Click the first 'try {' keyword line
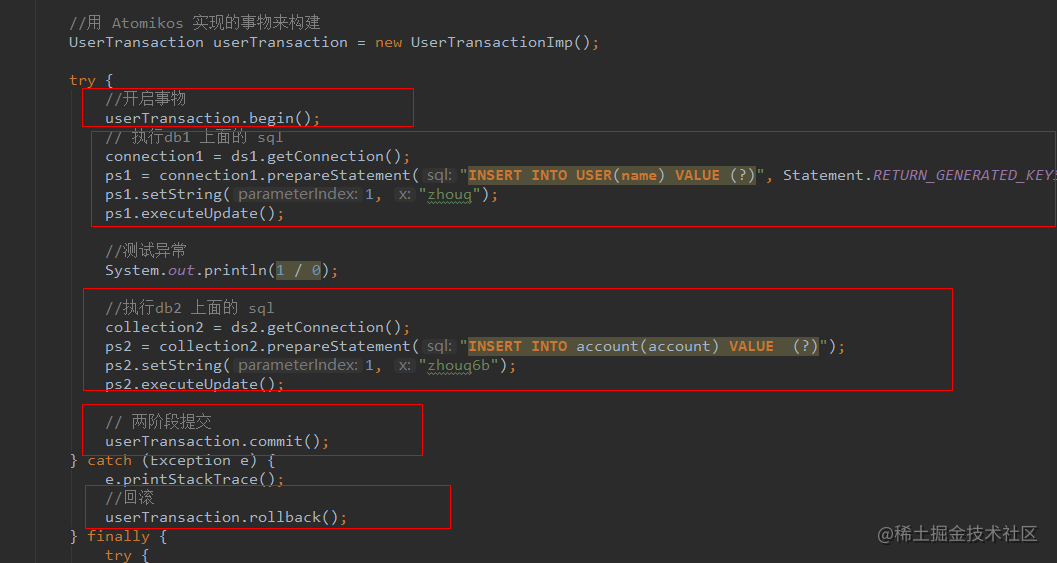1057x563 pixels. click(x=90, y=80)
